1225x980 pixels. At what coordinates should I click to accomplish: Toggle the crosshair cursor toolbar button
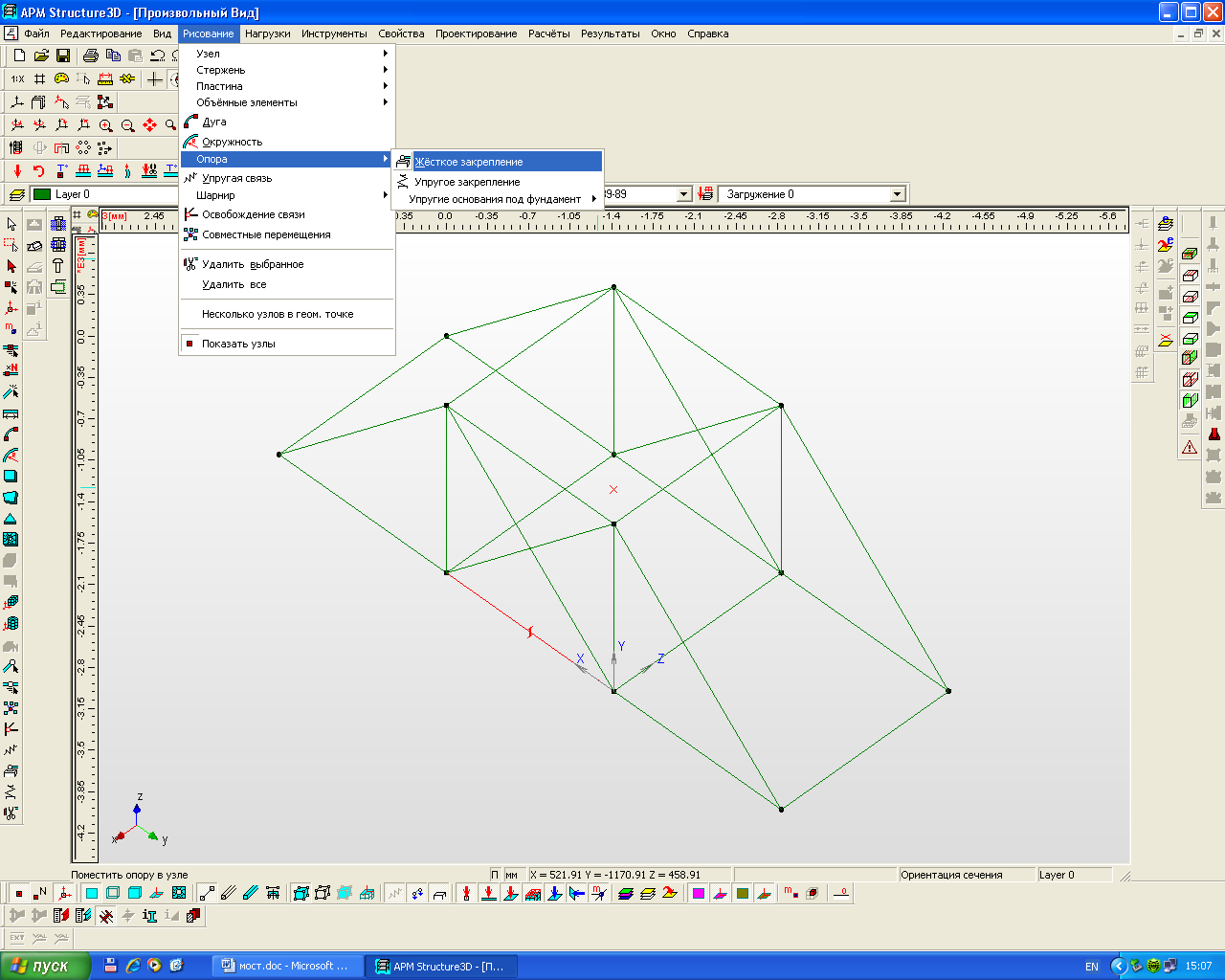point(153,78)
